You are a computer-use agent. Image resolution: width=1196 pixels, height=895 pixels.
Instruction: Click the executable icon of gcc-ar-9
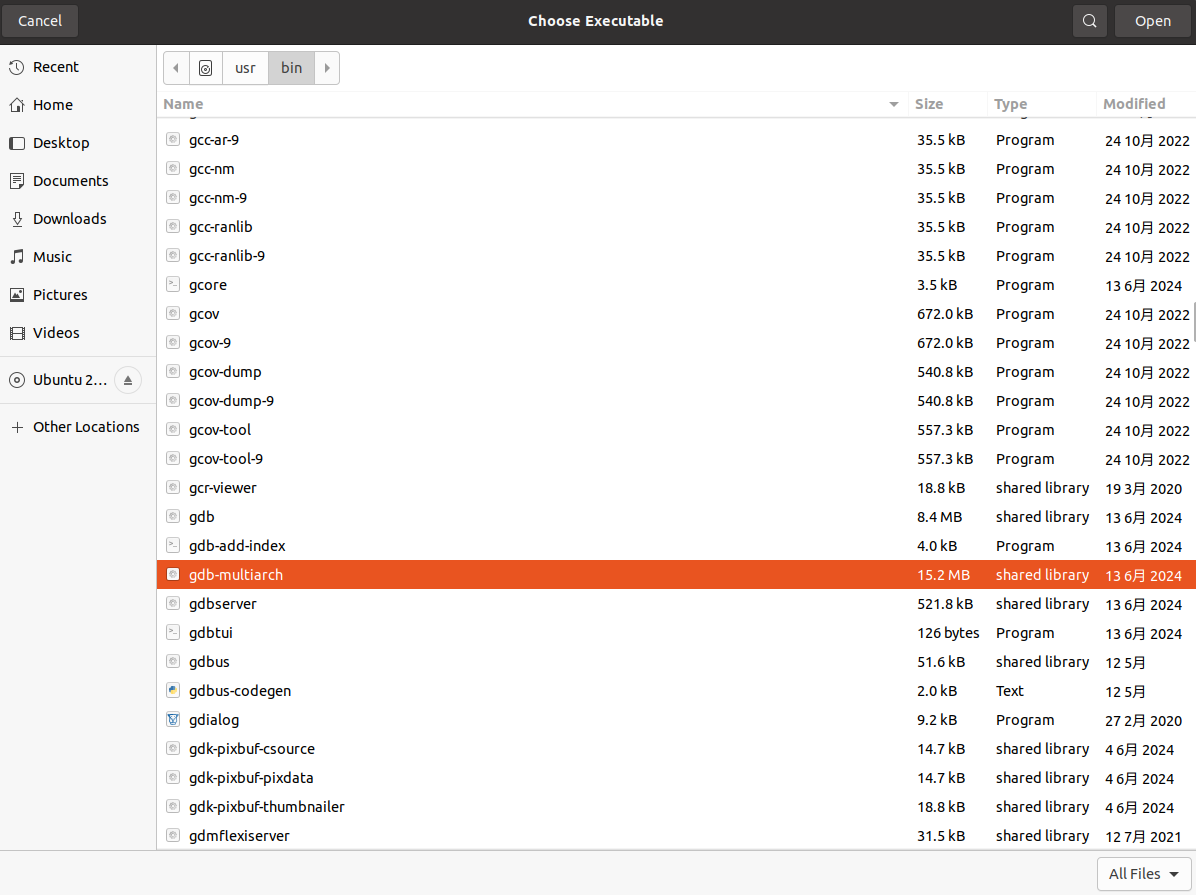173,140
